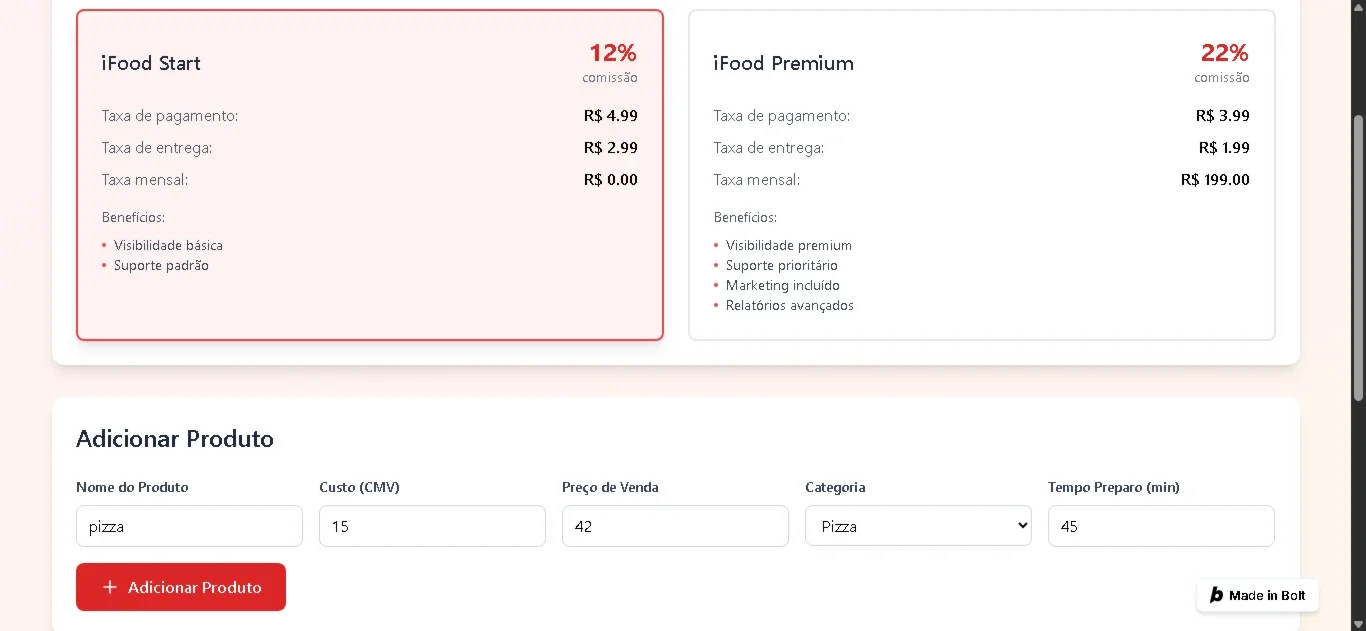Click the Preço de Venda input field
Image resolution: width=1366 pixels, height=631 pixels.
(675, 526)
